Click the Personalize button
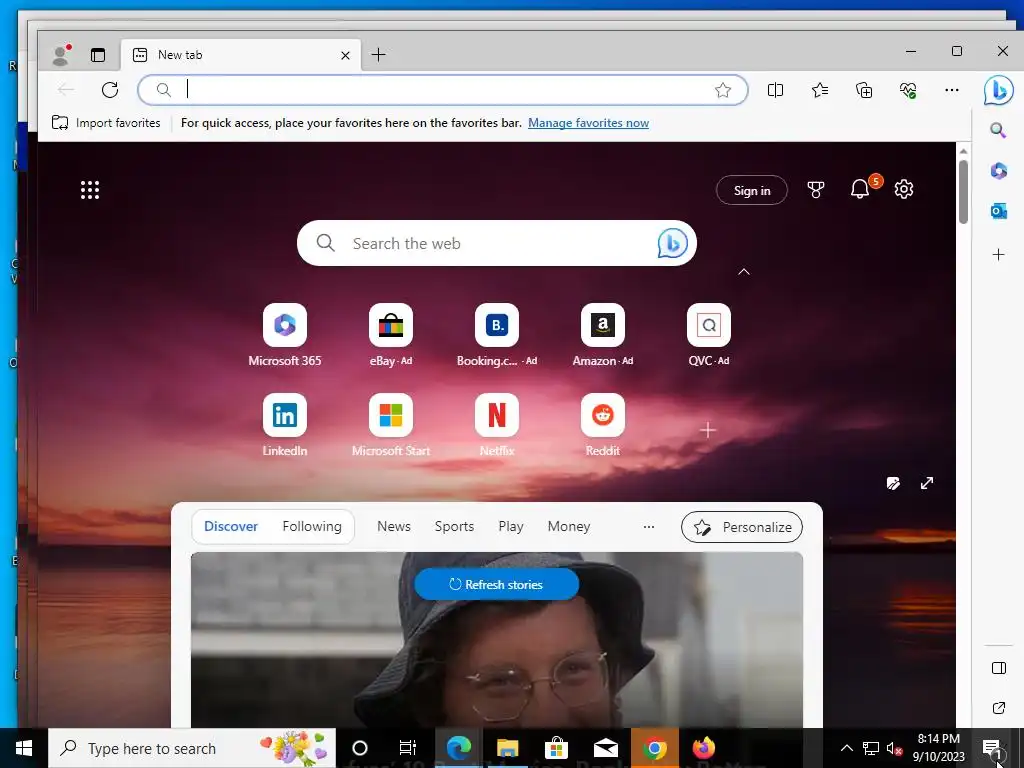The image size is (1024, 768). pos(742,527)
